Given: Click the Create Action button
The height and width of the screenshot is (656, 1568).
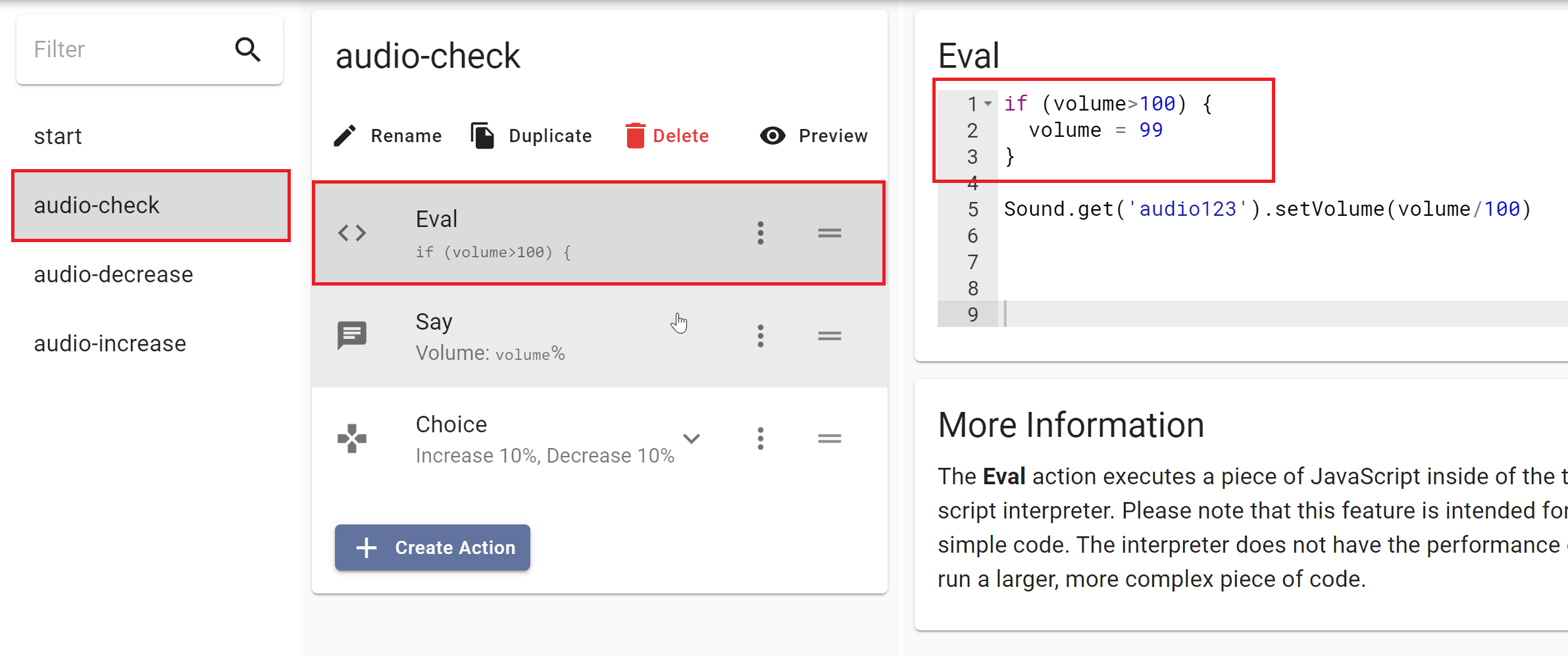Looking at the screenshot, I should [x=432, y=547].
